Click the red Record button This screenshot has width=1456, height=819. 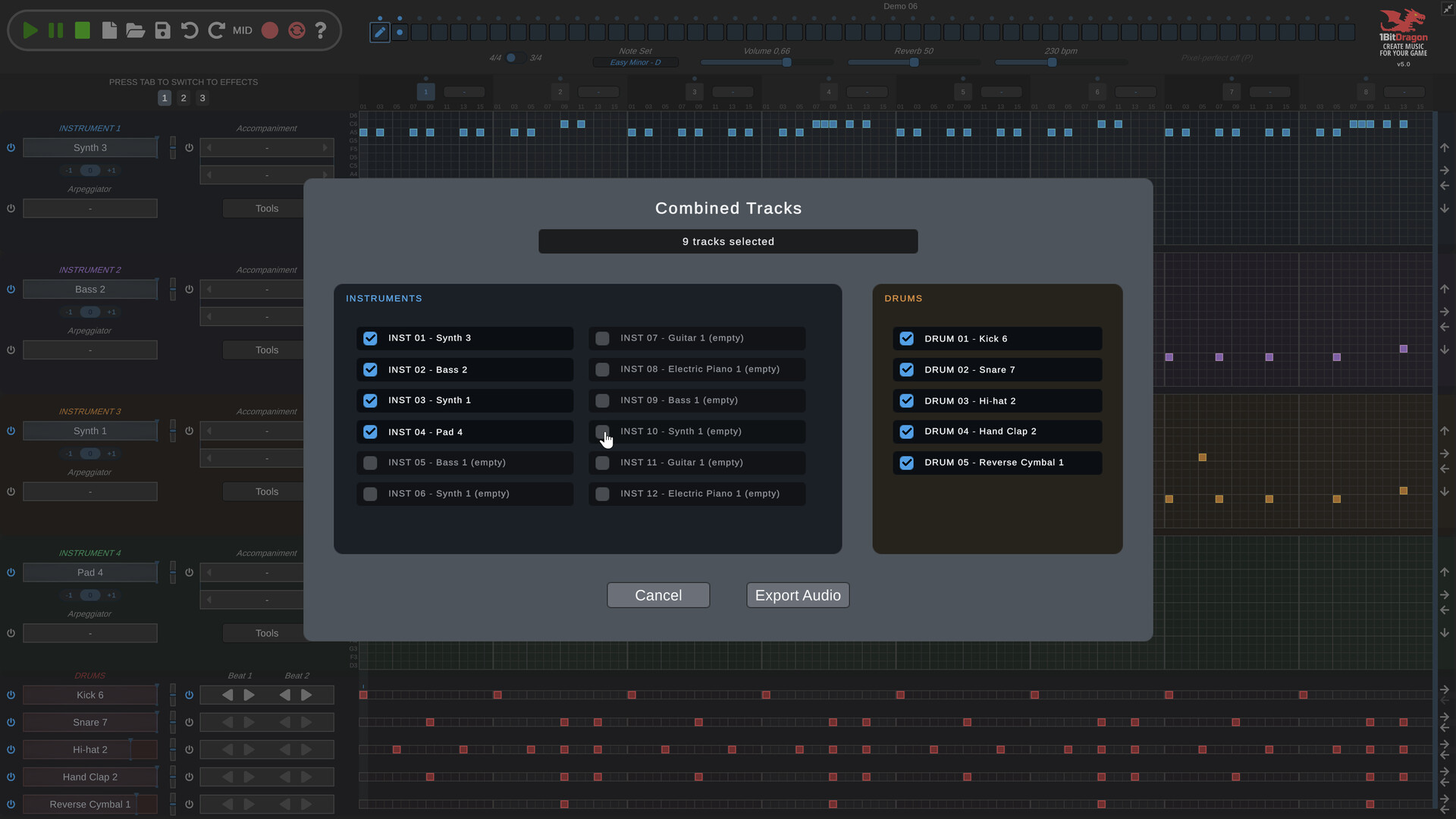[x=270, y=30]
